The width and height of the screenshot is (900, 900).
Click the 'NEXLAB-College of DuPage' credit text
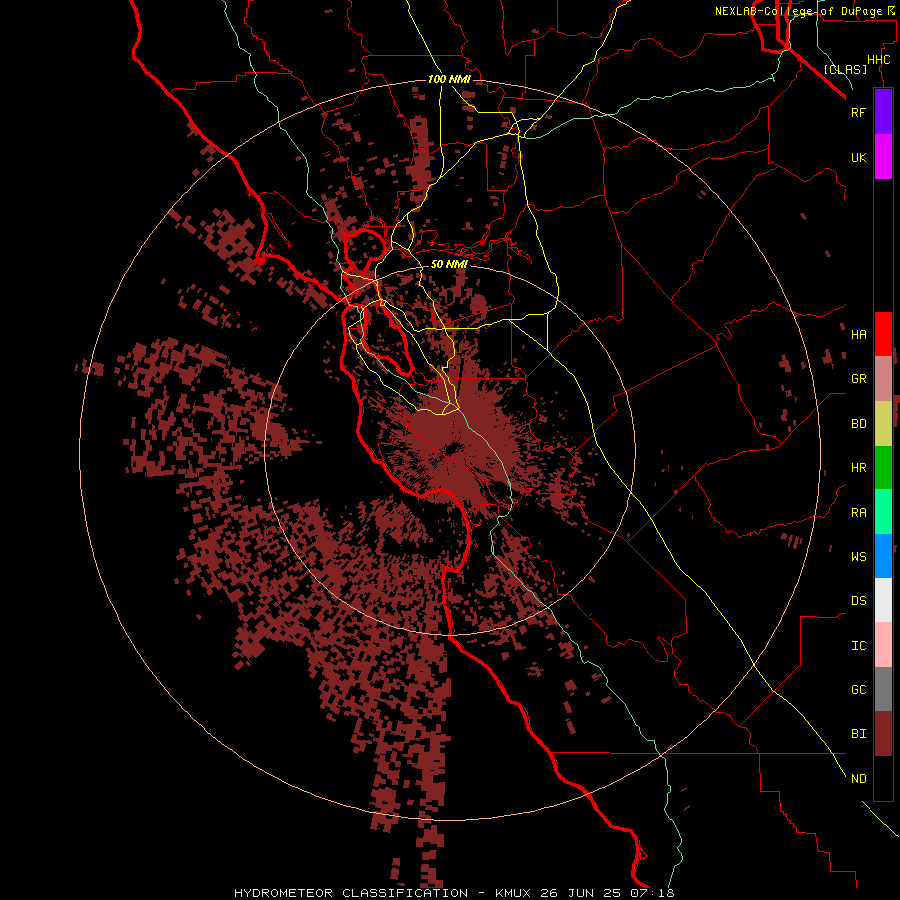pos(799,11)
